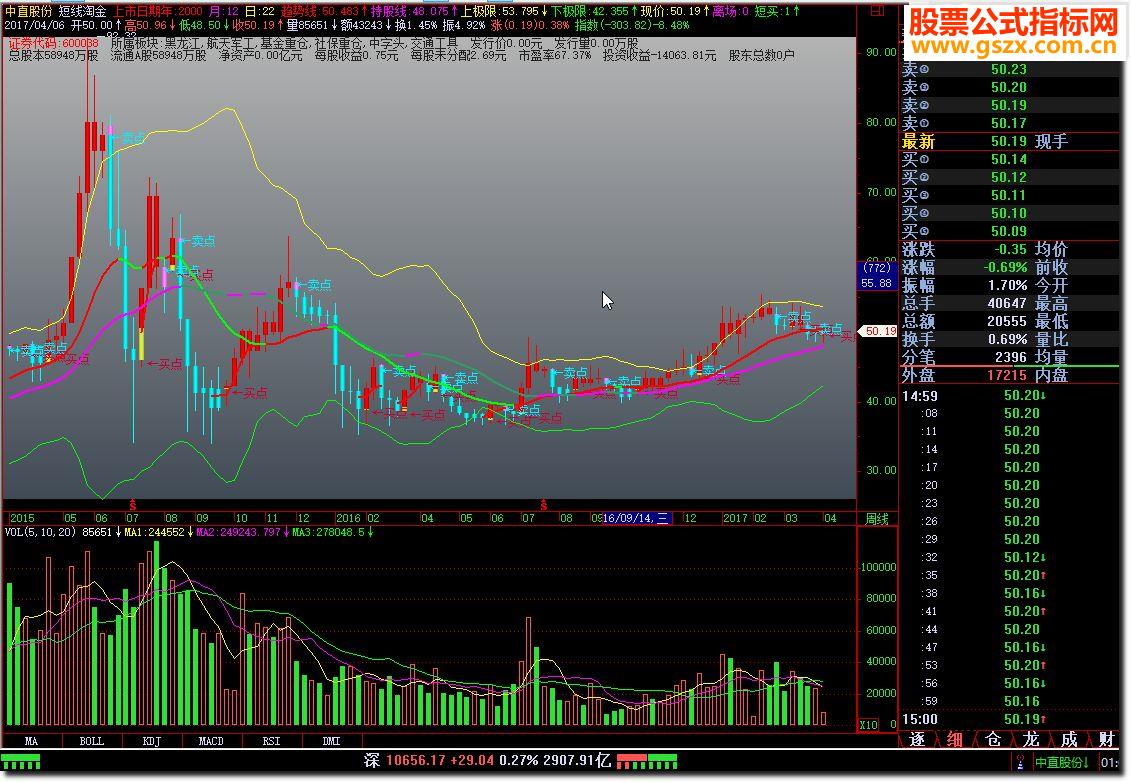
Task: Switch to the DMI indicator tab
Action: [x=331, y=741]
